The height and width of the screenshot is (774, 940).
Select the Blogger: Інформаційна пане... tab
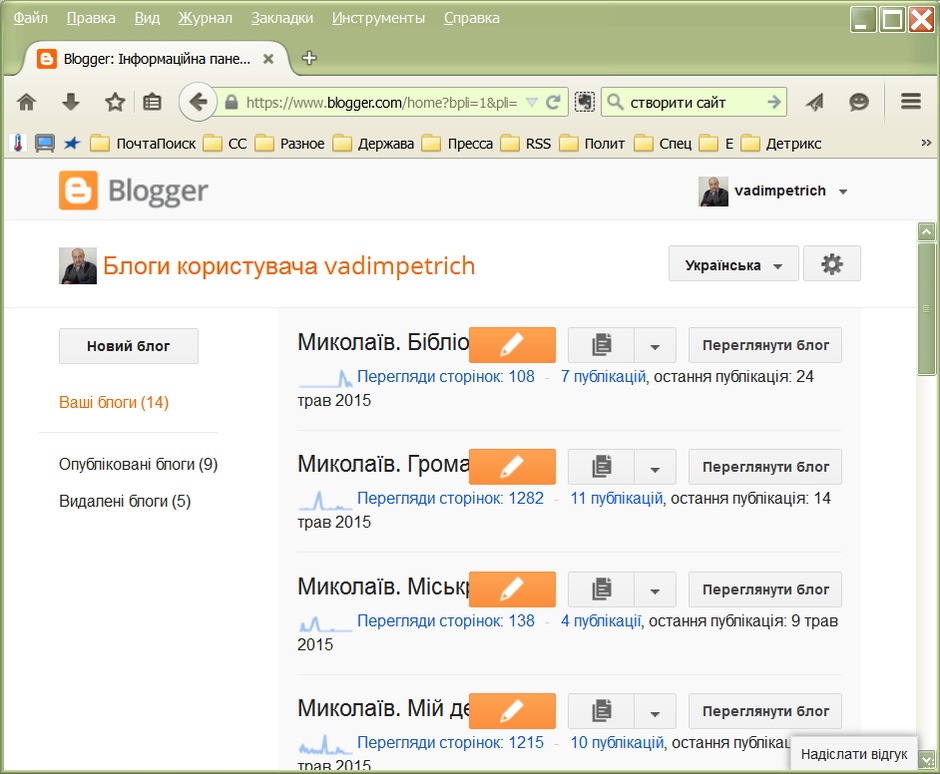[156, 59]
